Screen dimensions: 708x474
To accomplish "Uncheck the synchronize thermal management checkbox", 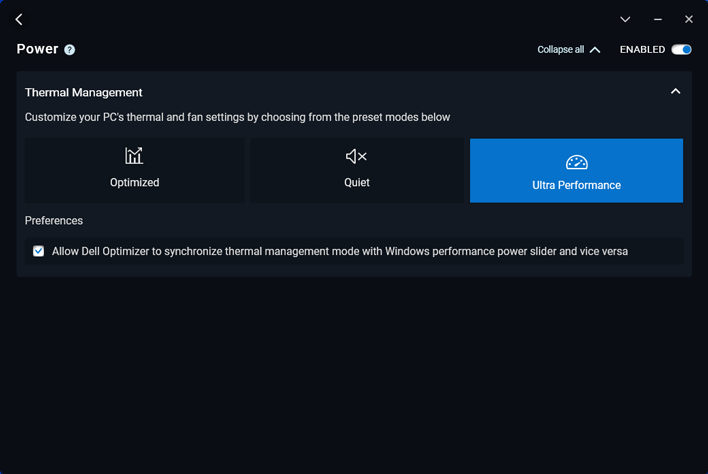I will (x=38, y=251).
